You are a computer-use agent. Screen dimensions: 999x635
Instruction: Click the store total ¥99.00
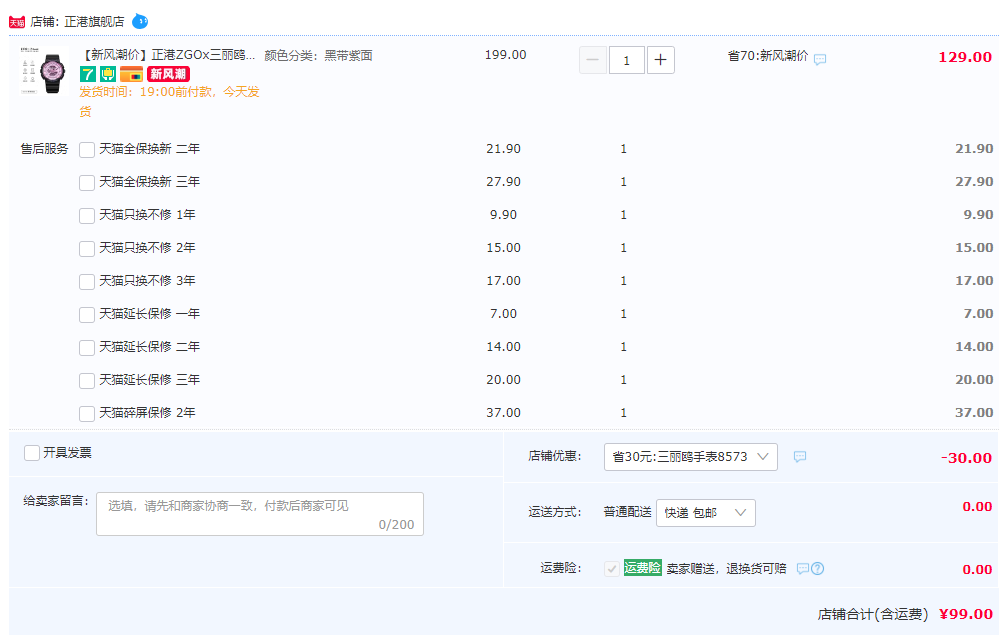(x=966, y=614)
